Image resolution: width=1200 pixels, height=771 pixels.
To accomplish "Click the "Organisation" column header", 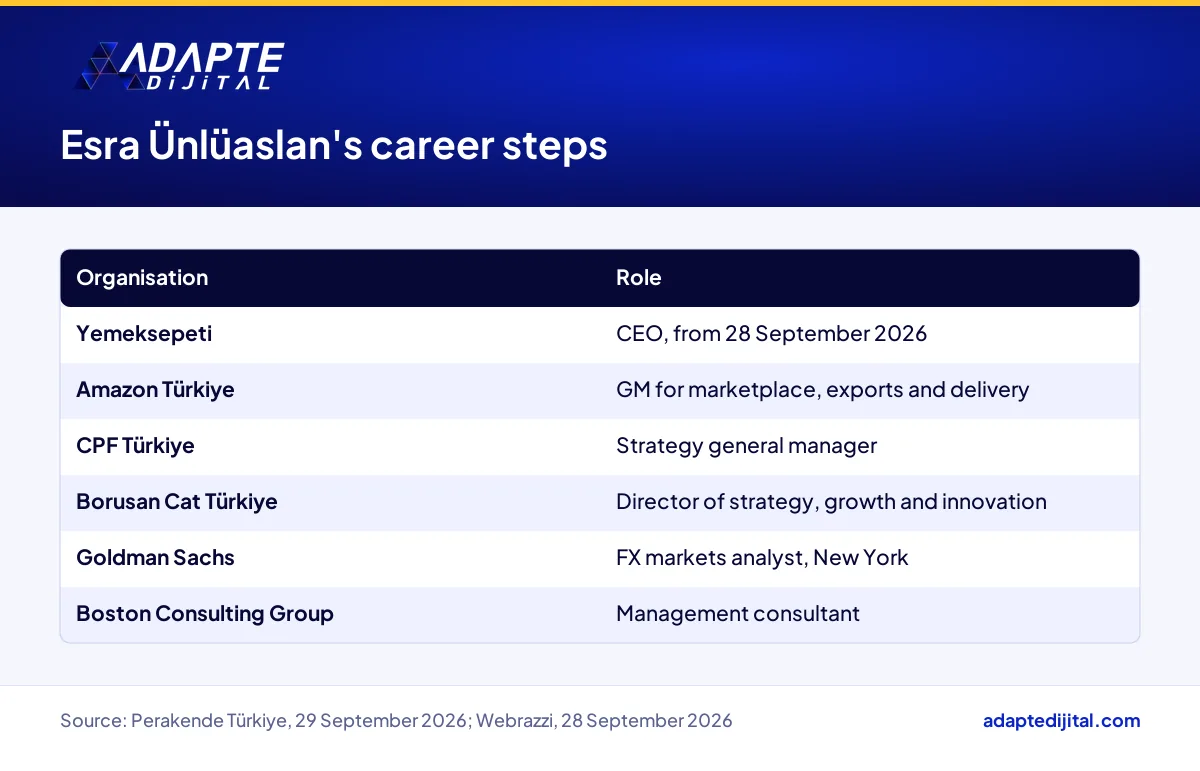I will (142, 278).
